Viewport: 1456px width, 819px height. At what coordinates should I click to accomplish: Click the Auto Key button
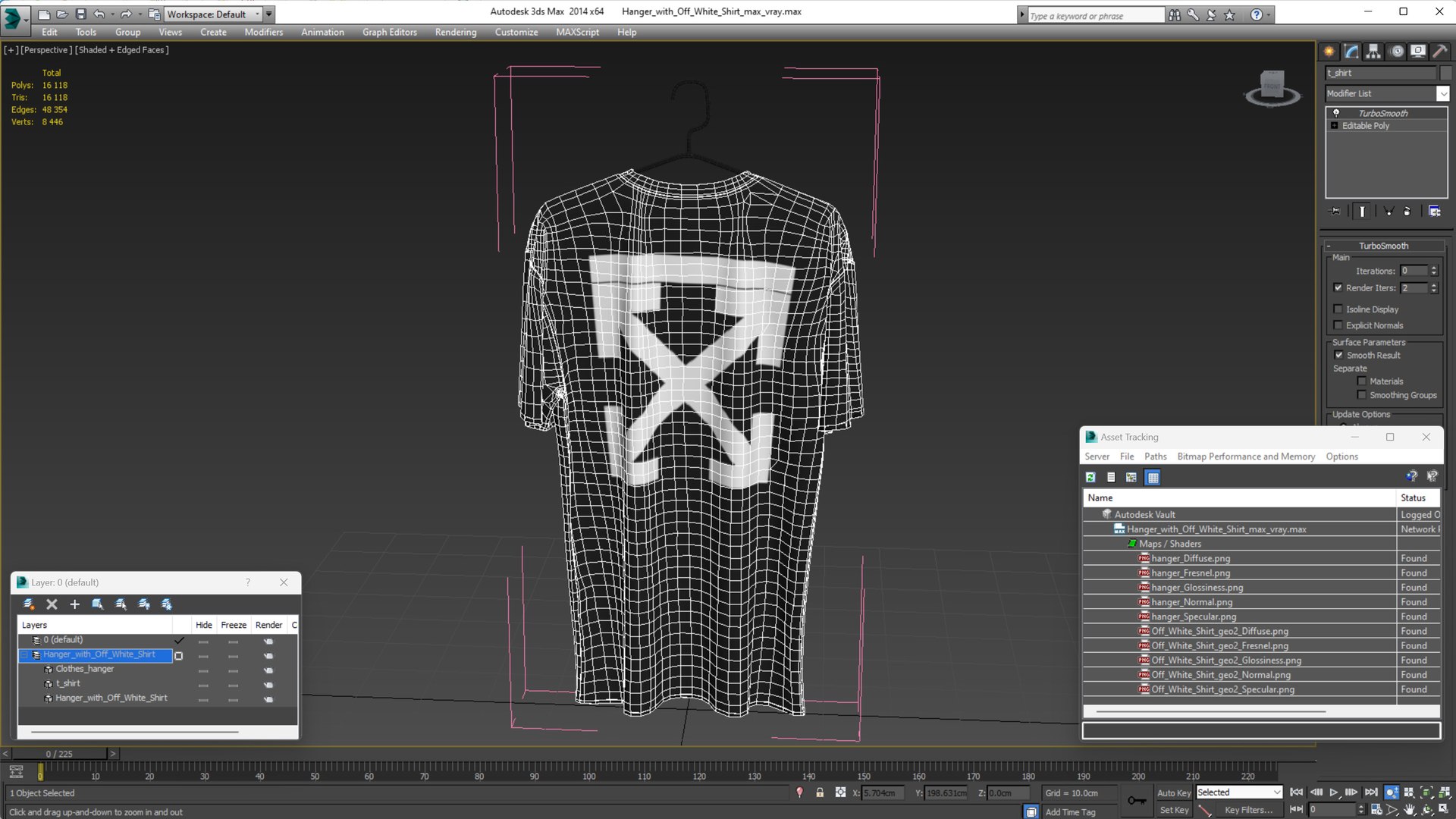pos(1173,793)
